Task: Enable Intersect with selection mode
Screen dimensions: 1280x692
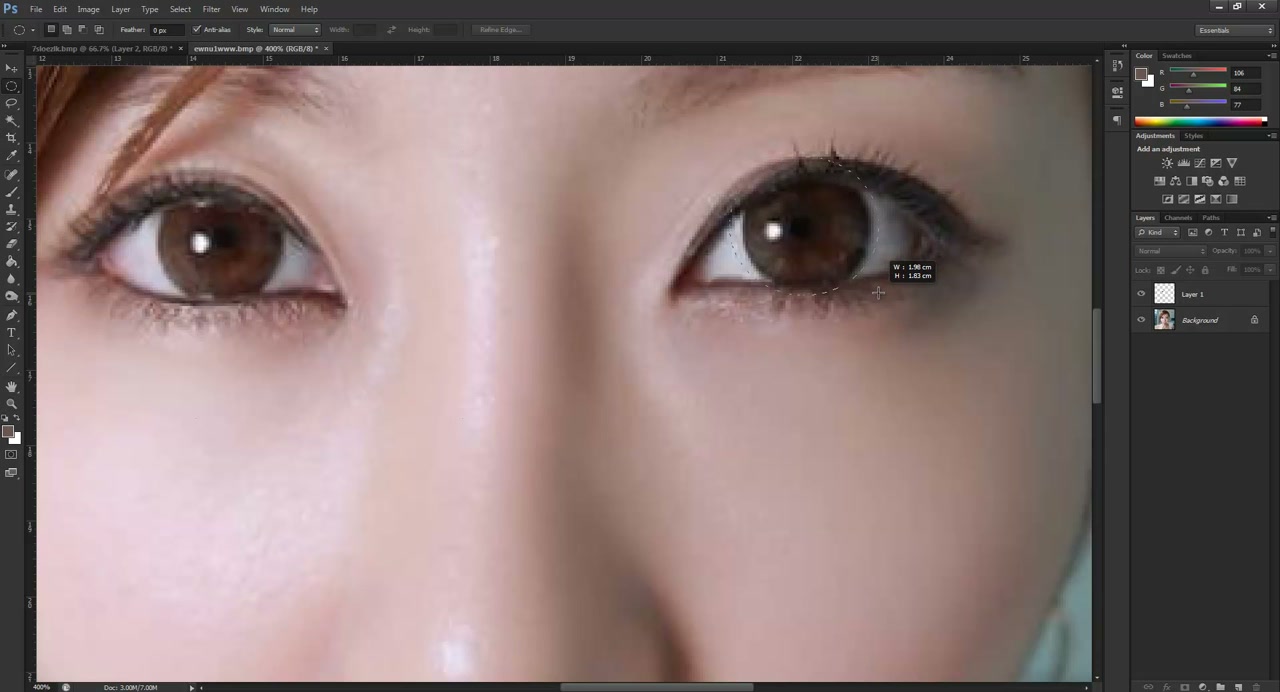Action: pyautogui.click(x=98, y=30)
